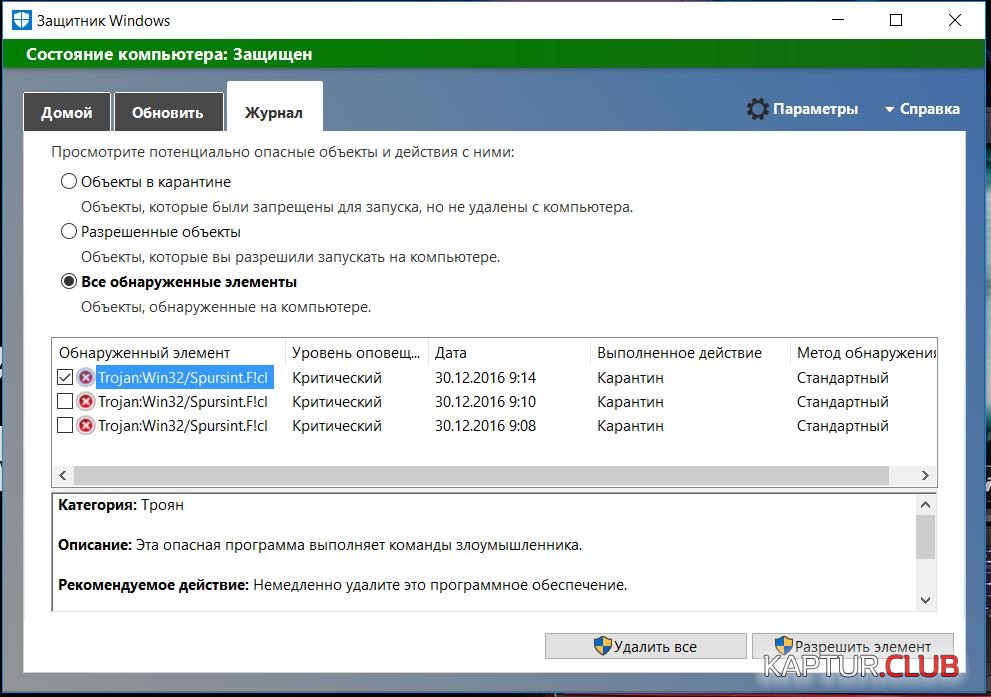Click the details pane vertical scrollbar thumb
The height and width of the screenshot is (697, 991).
tap(925, 537)
